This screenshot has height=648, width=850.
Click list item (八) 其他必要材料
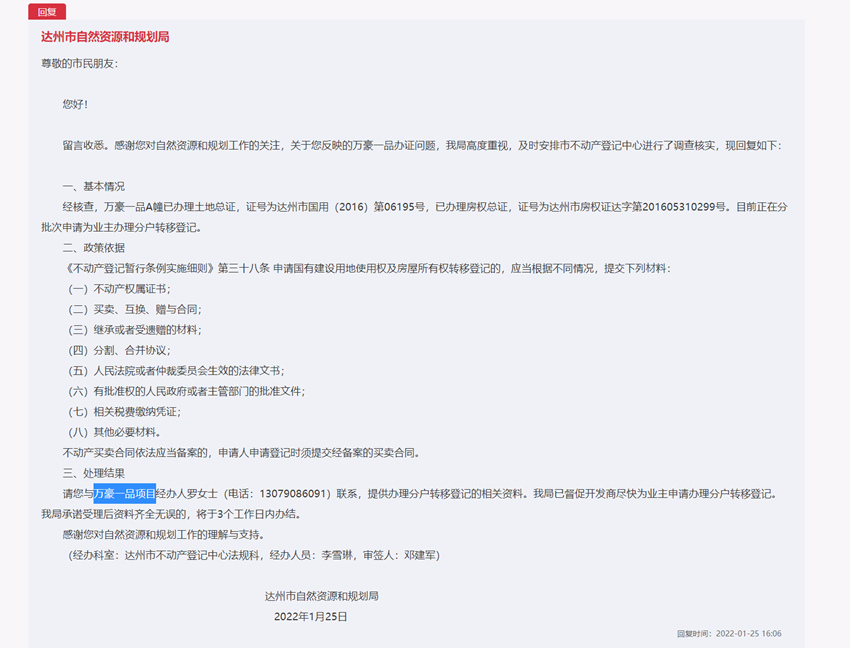[x=114, y=432]
